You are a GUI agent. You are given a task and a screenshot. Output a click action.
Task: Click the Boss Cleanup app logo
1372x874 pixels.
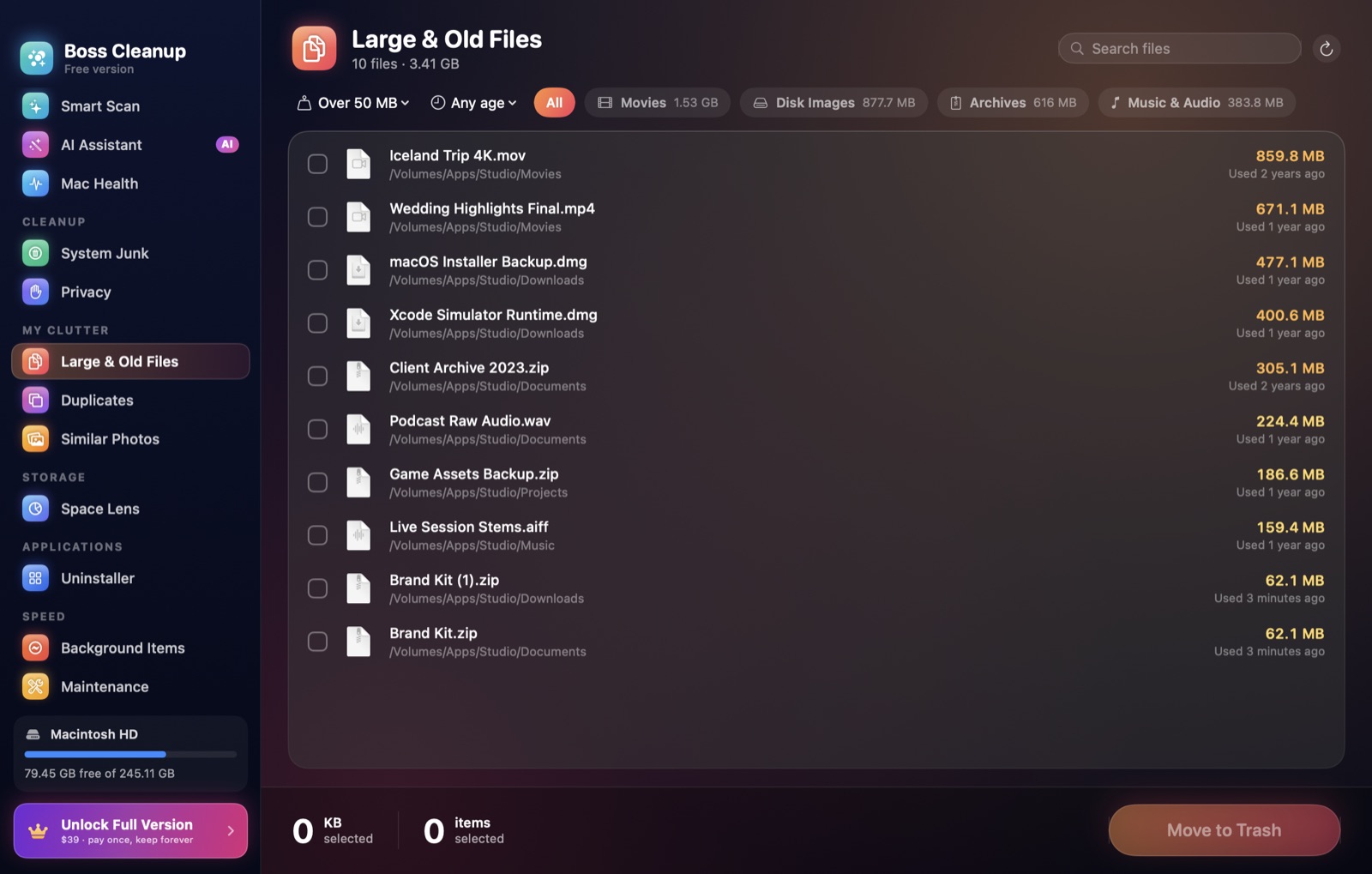click(x=37, y=57)
